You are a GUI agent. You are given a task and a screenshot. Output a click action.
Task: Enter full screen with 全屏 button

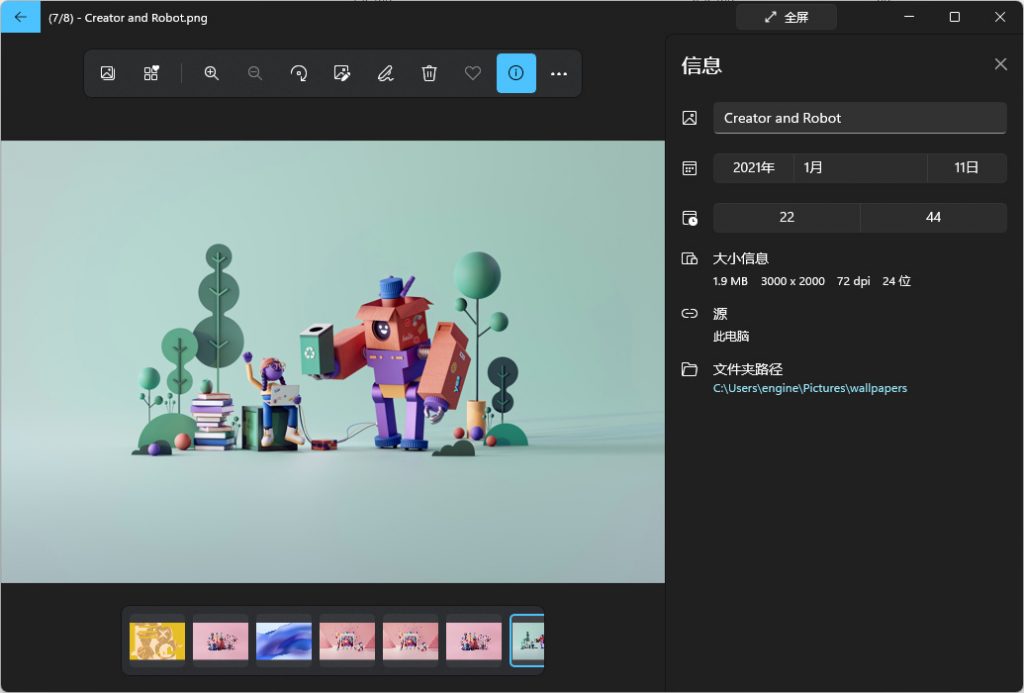pyautogui.click(x=786, y=18)
